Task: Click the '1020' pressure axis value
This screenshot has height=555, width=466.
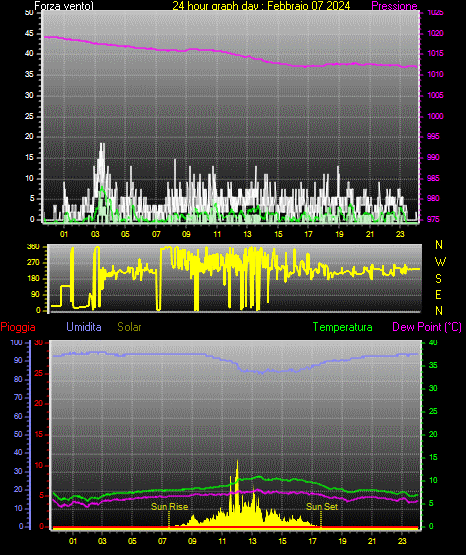Action: click(x=435, y=33)
